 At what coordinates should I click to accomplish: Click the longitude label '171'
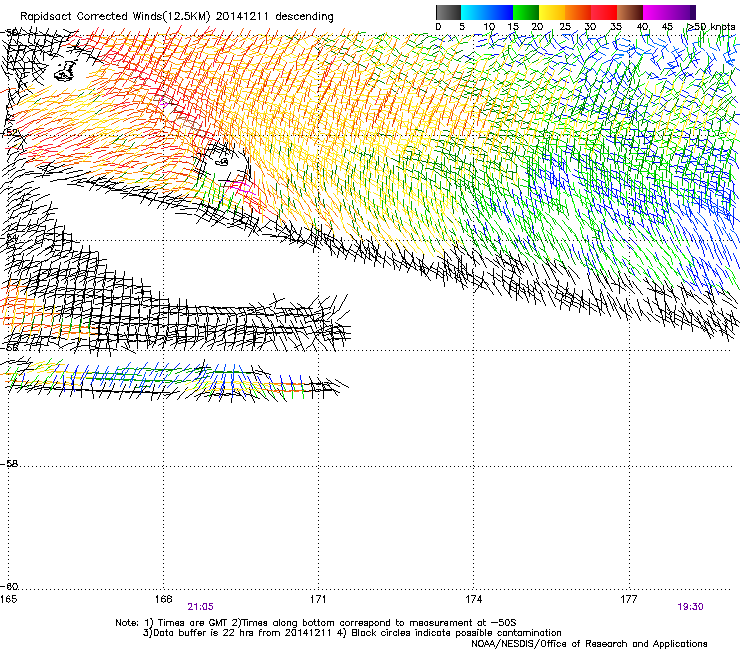pos(318,599)
